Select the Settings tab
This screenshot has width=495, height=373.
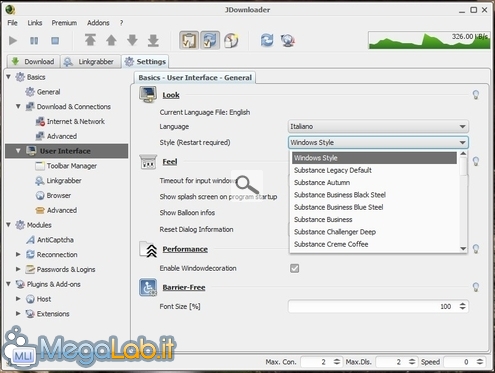click(145, 62)
